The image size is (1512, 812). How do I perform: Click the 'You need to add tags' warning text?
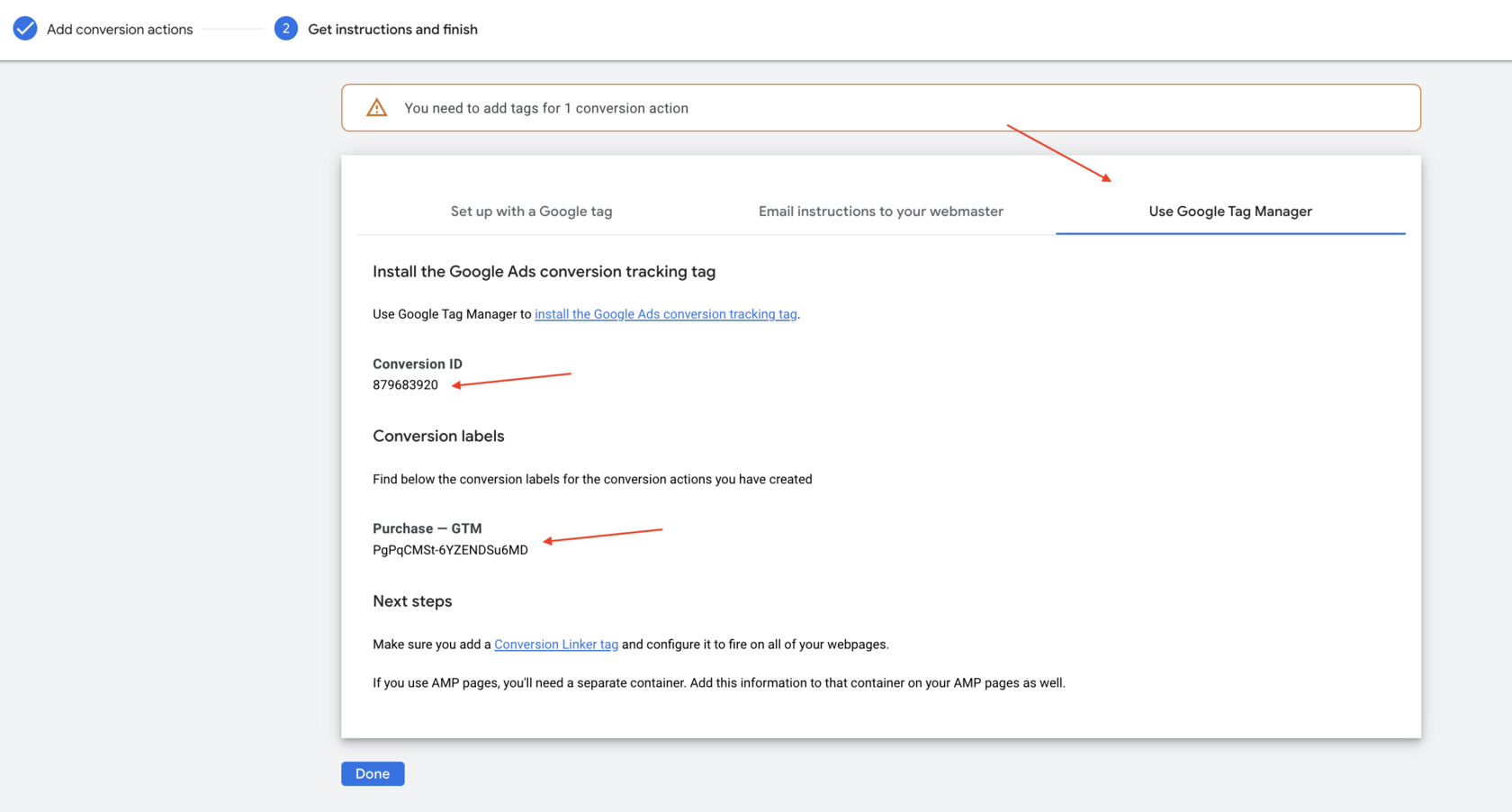coord(546,108)
